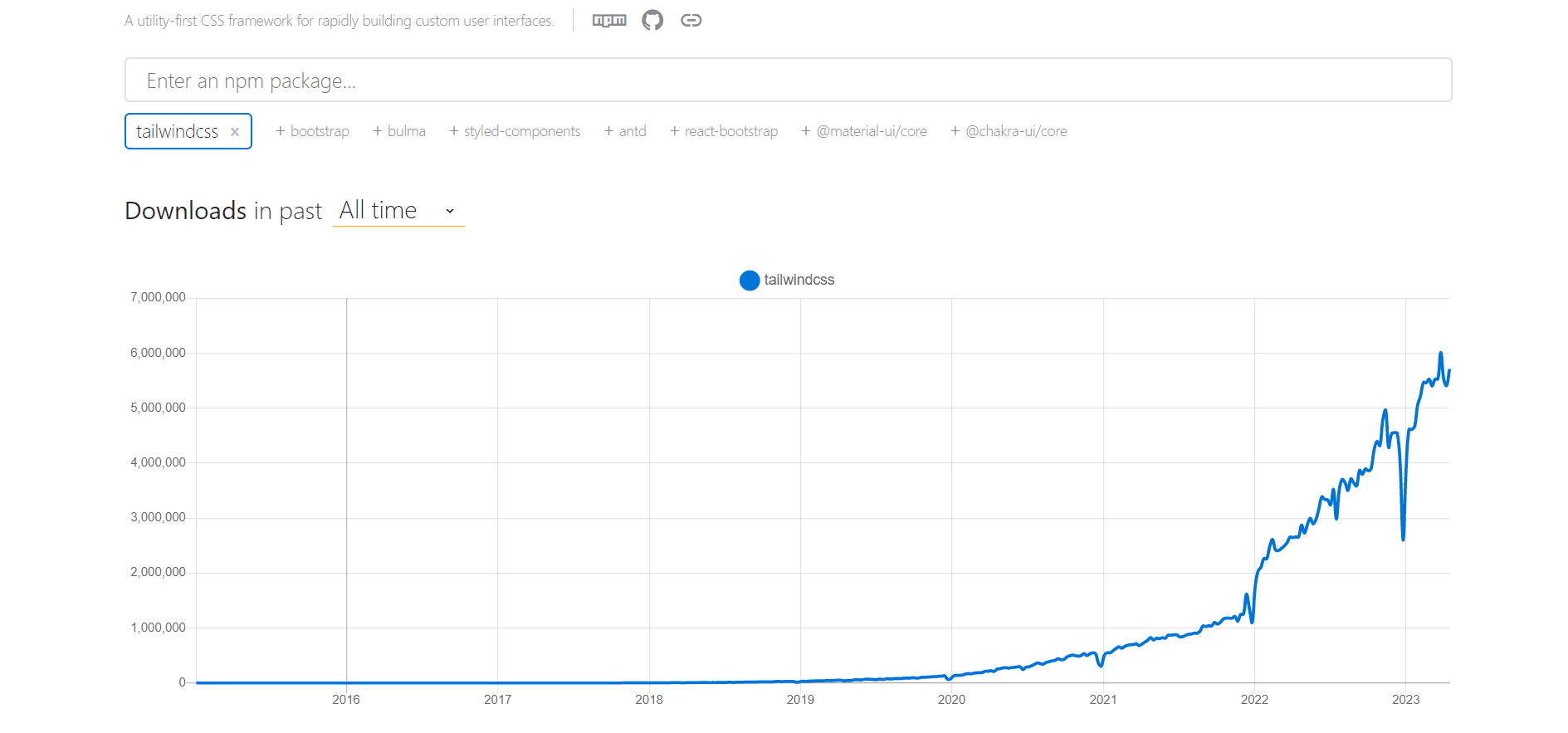Click the 2019 x-axis label
Viewport: 1568px width, 733px height.
click(x=800, y=700)
